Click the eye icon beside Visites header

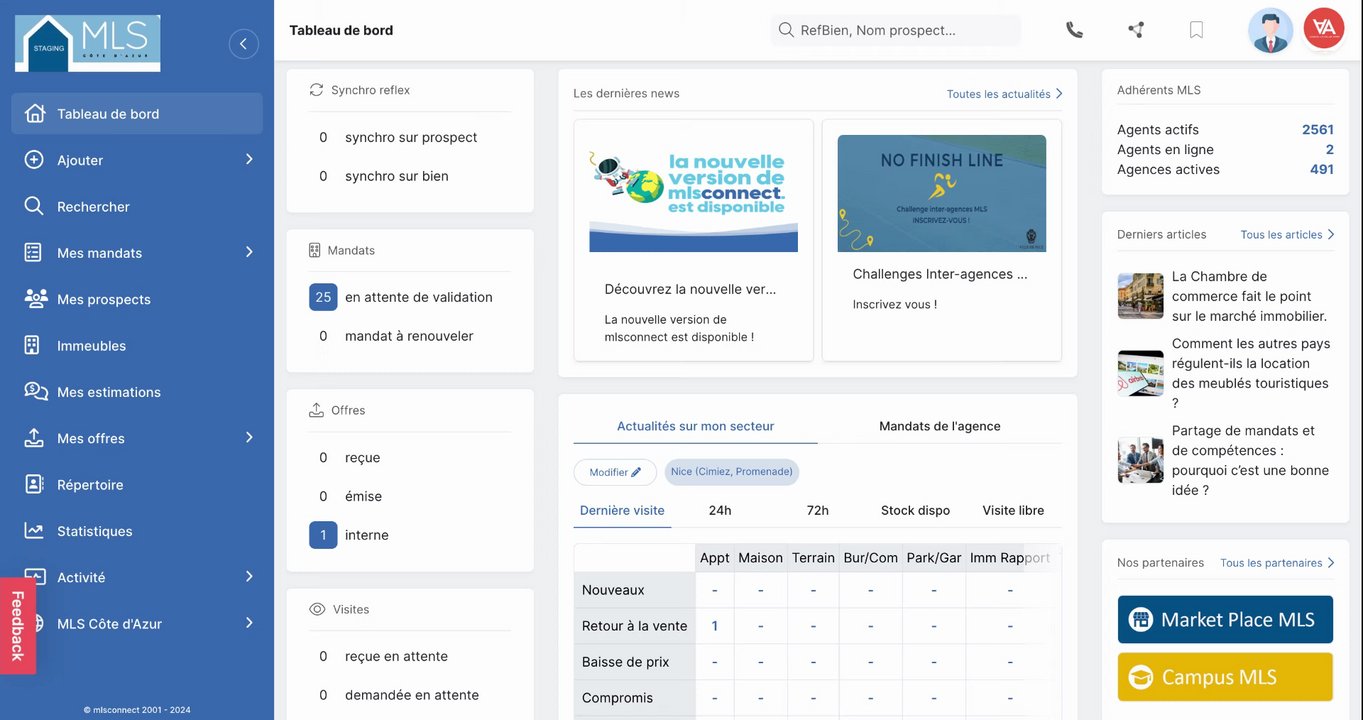pos(317,609)
